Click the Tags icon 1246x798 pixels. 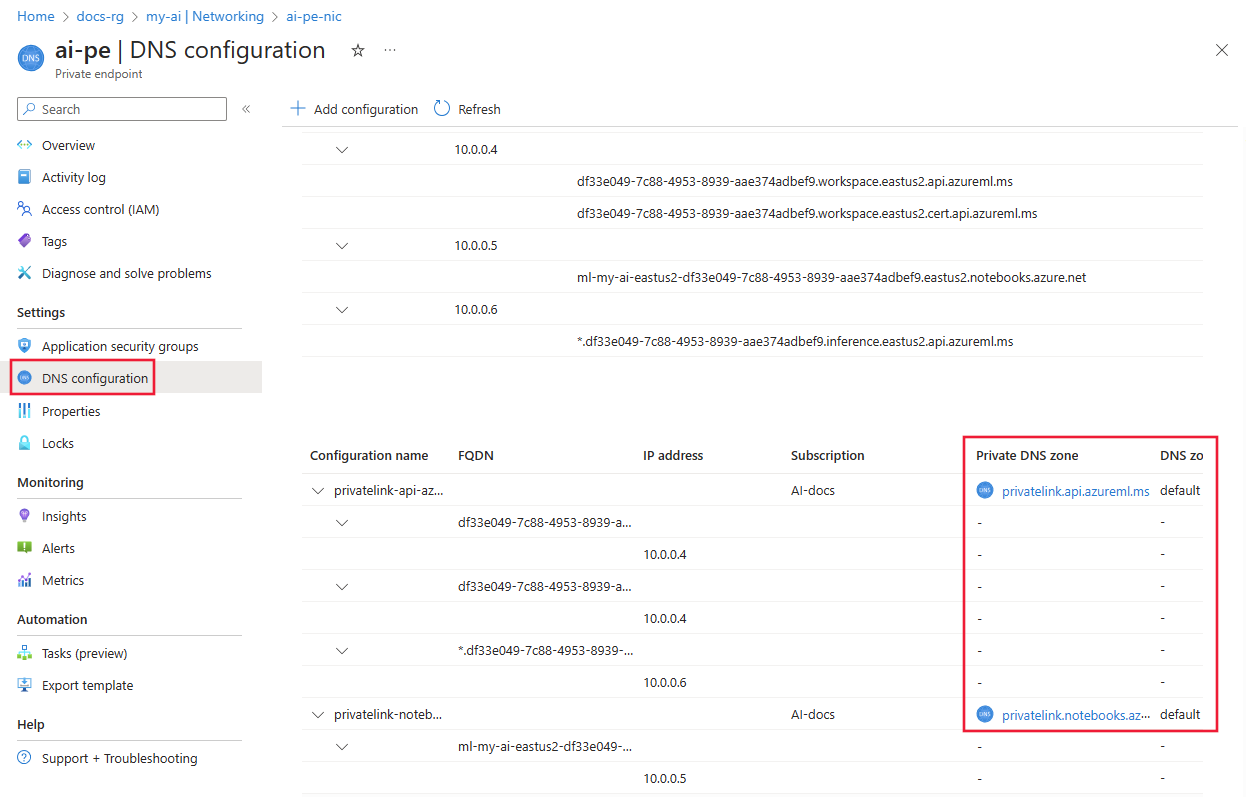point(25,241)
